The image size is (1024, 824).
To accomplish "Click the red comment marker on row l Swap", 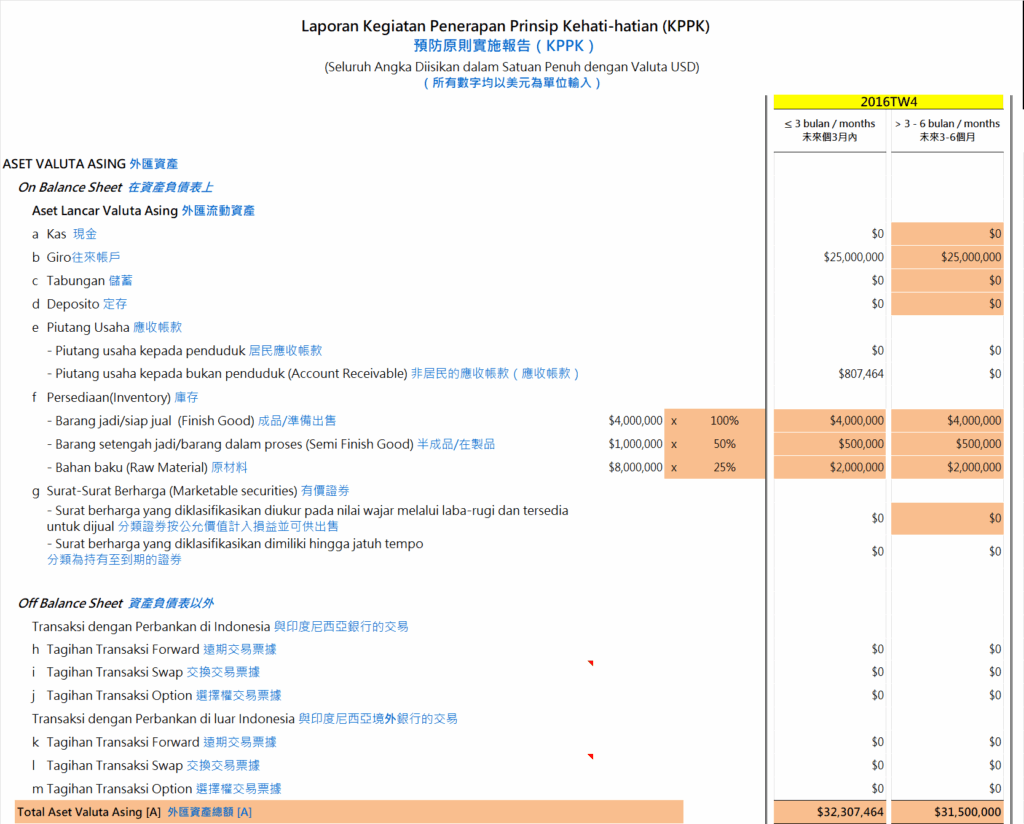I will (590, 757).
